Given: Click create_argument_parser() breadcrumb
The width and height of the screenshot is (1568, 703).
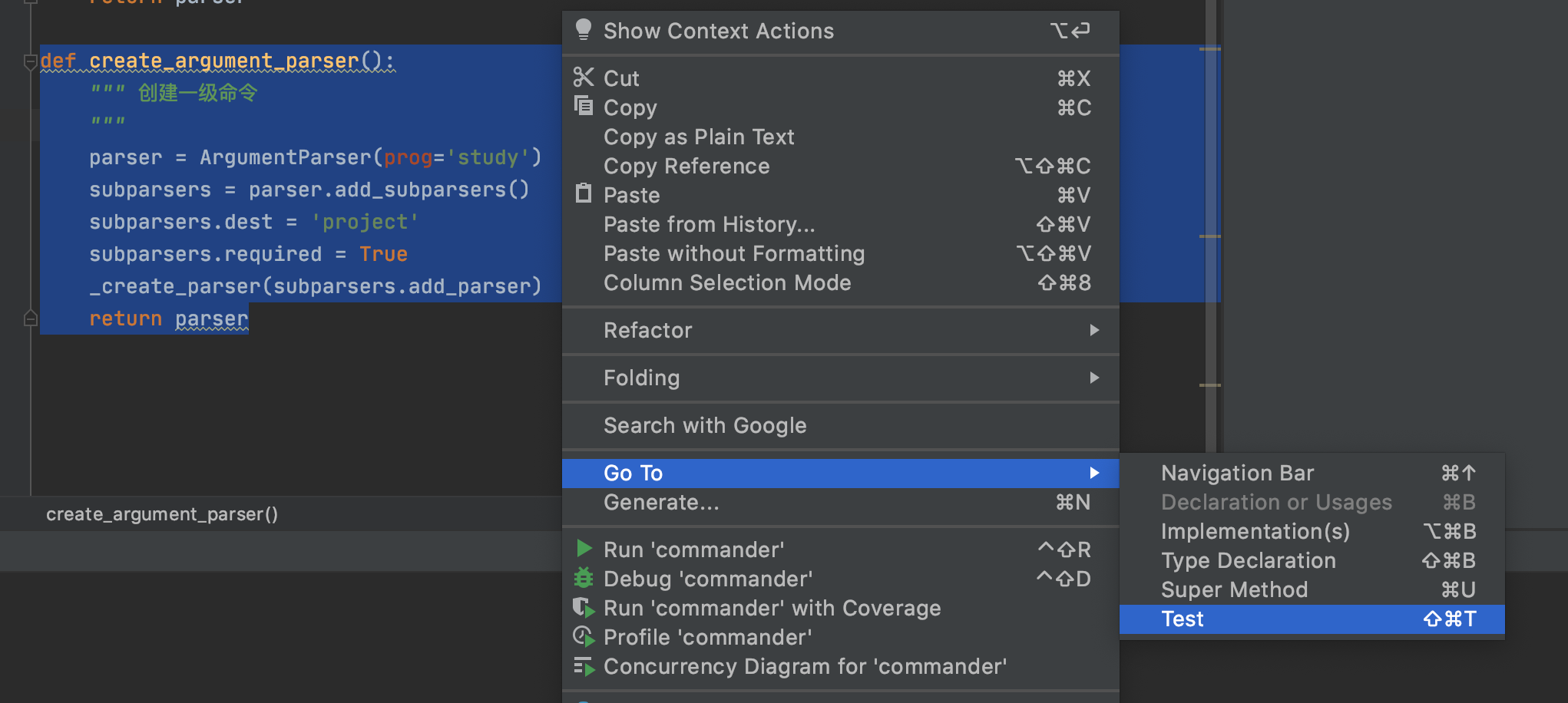Looking at the screenshot, I should point(162,514).
